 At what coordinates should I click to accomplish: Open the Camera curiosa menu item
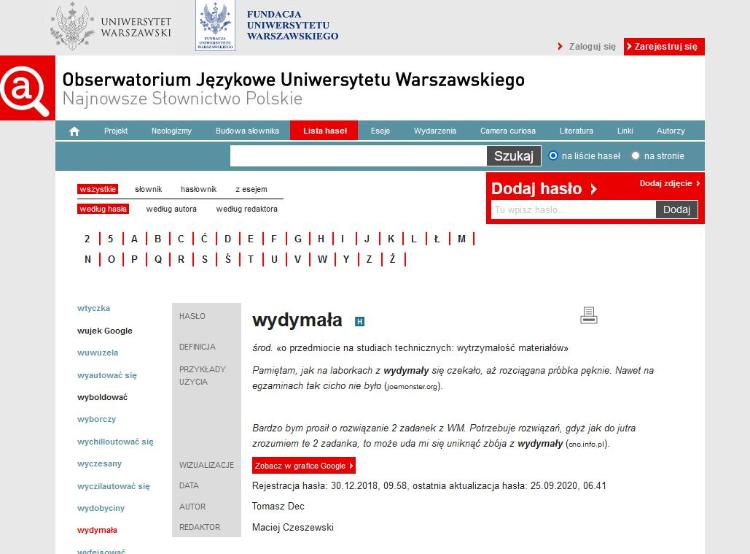(507, 131)
